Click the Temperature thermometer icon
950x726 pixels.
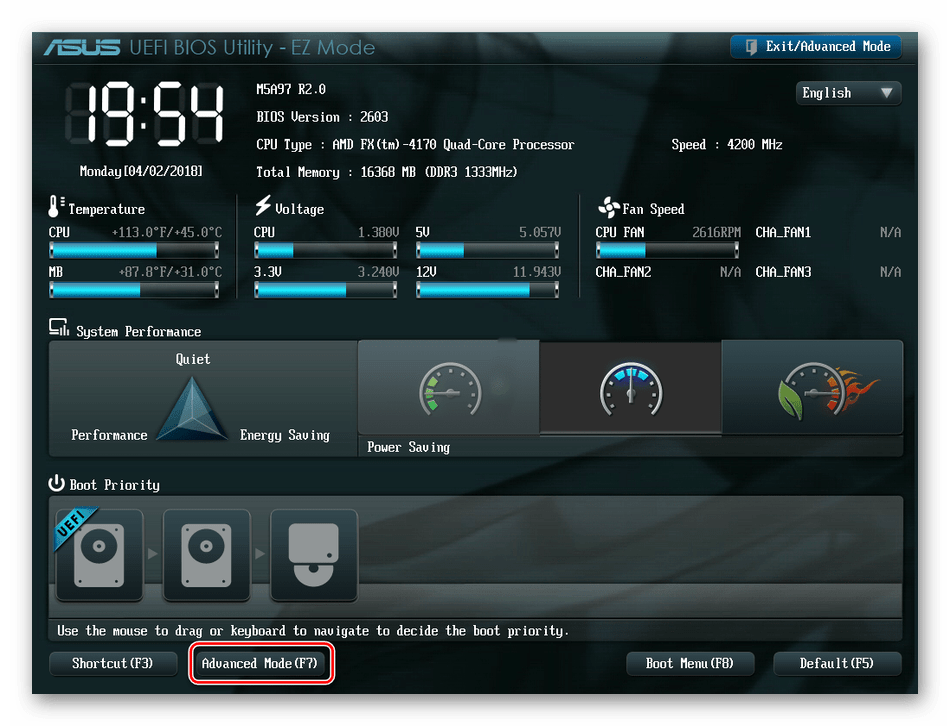click(56, 206)
